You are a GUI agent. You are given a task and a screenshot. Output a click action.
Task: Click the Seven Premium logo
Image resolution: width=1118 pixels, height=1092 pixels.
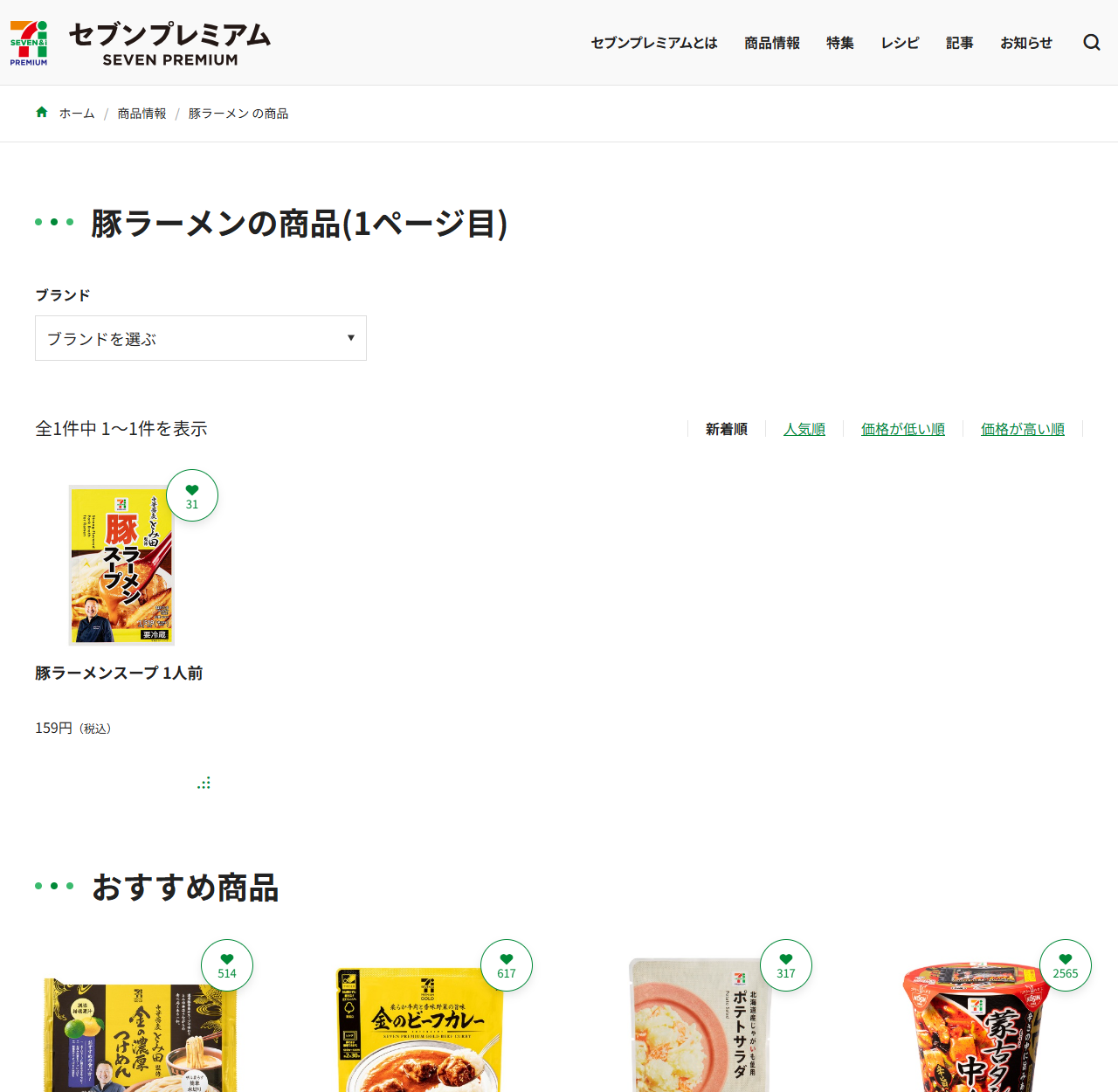pyautogui.click(x=141, y=43)
